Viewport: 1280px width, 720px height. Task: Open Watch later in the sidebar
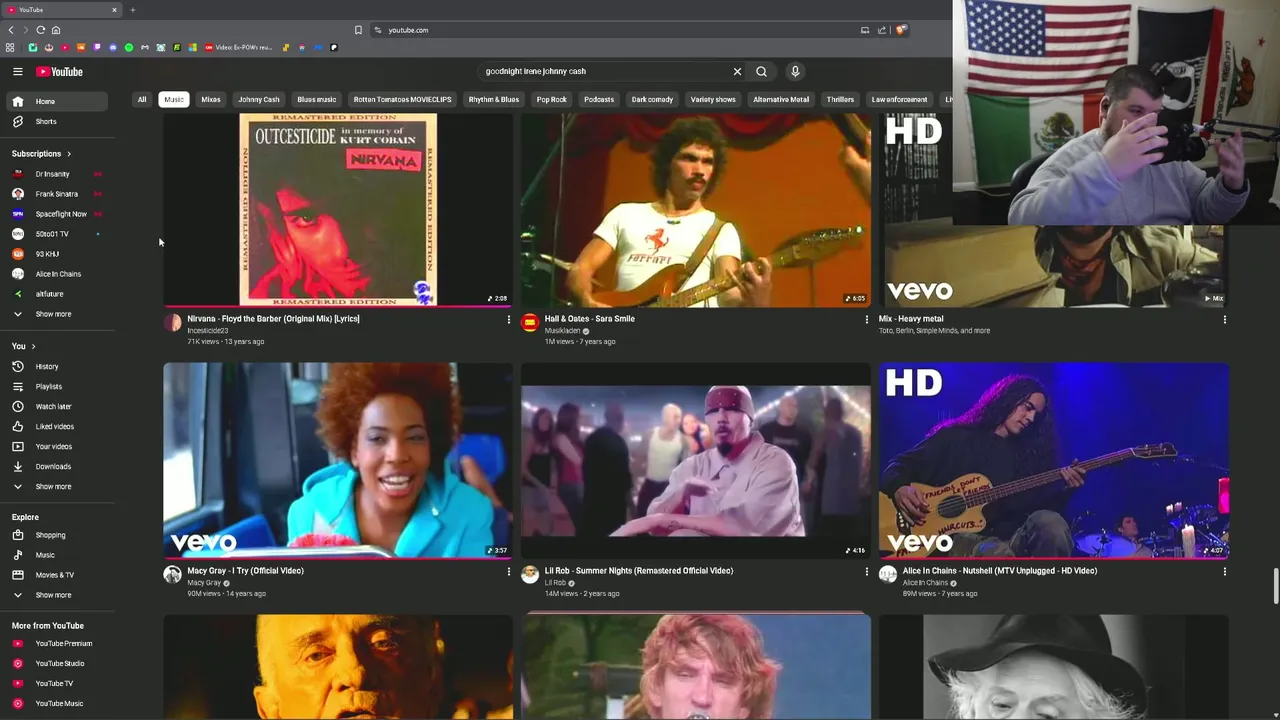coord(56,406)
